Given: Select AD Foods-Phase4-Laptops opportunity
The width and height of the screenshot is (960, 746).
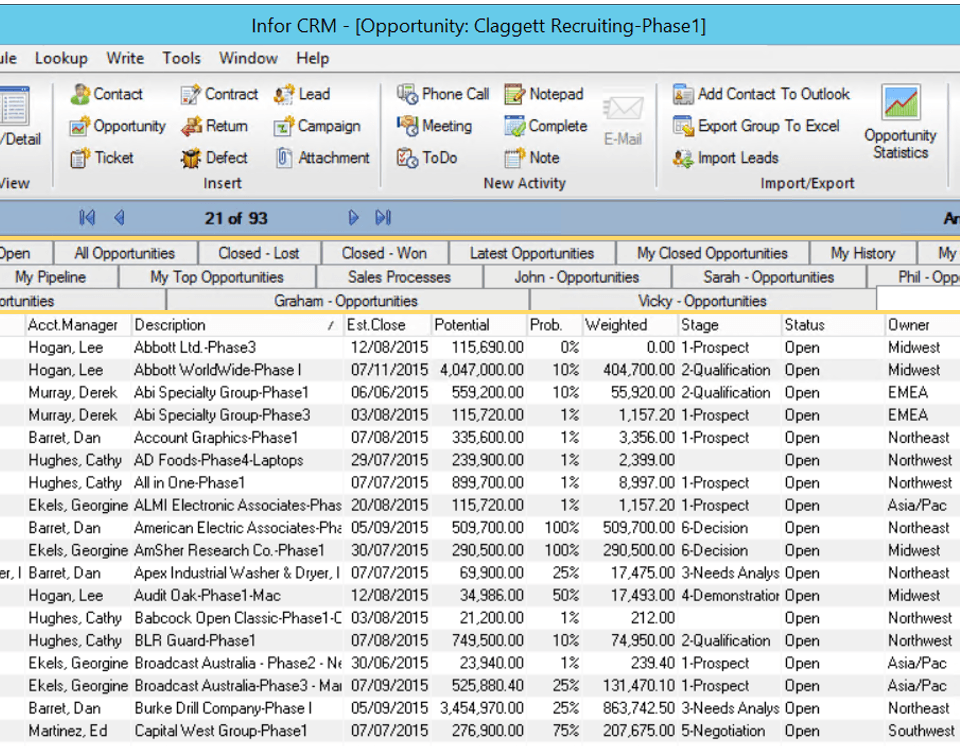Looking at the screenshot, I should pyautogui.click(x=480, y=460).
